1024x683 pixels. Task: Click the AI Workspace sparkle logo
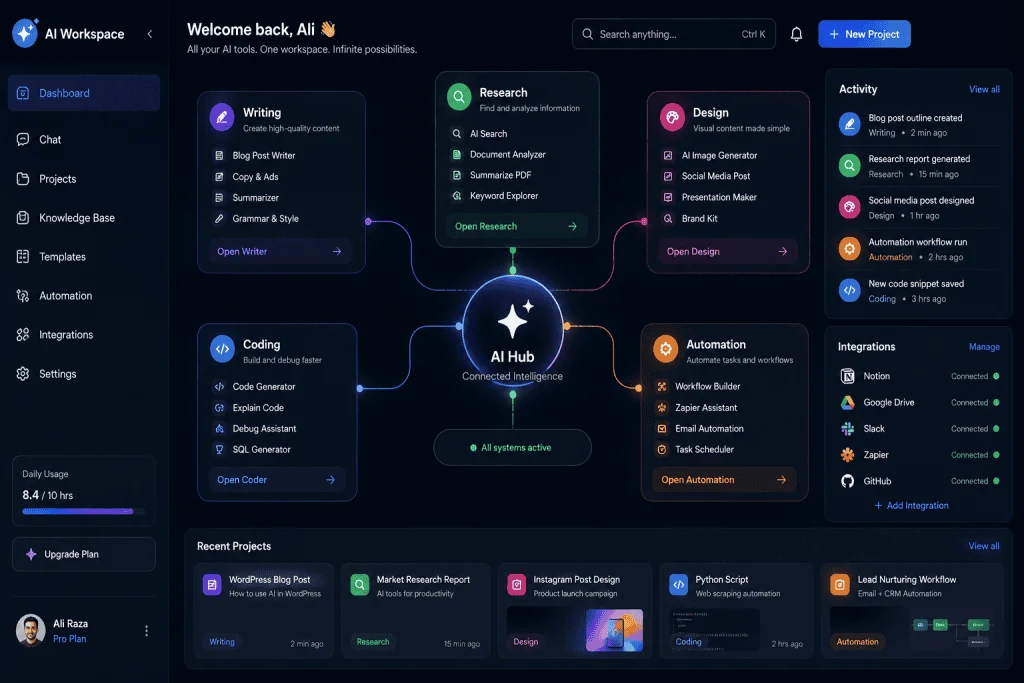(x=25, y=33)
